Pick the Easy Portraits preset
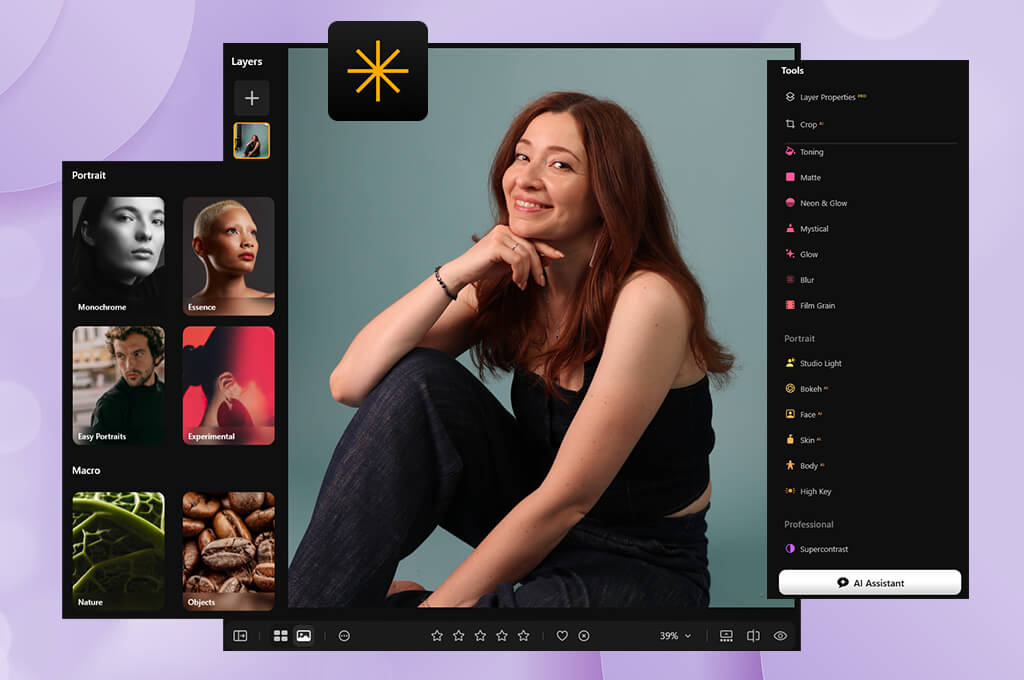This screenshot has width=1024, height=680. tap(118, 385)
